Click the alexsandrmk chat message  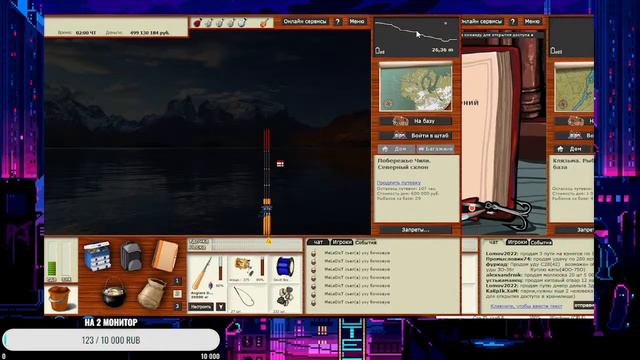point(540,275)
